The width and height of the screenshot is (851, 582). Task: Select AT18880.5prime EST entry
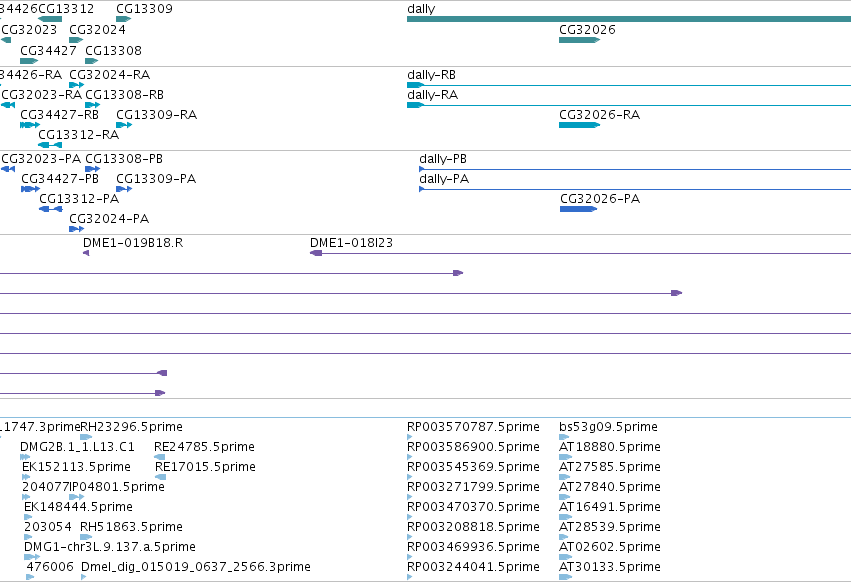610,447
